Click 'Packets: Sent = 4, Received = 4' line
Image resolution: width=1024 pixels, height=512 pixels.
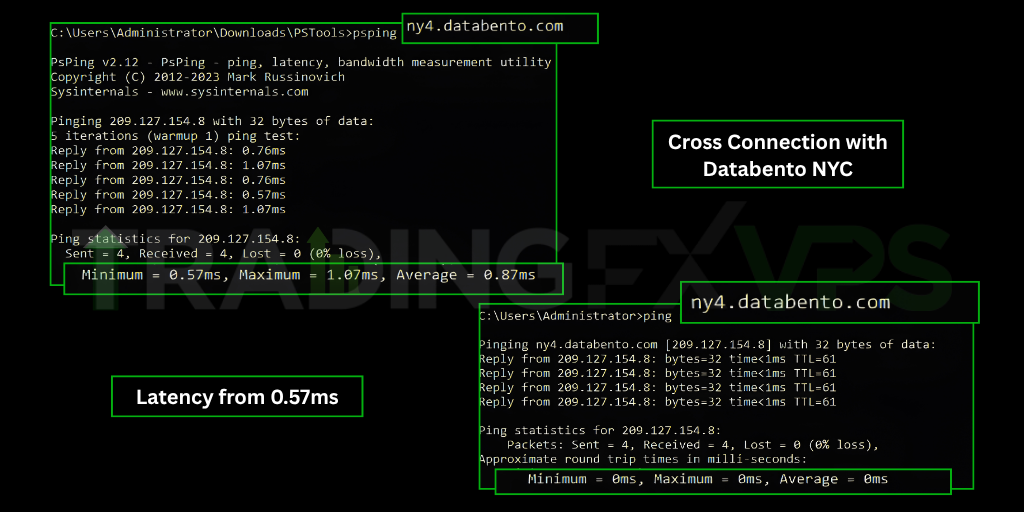pyautogui.click(x=692, y=445)
